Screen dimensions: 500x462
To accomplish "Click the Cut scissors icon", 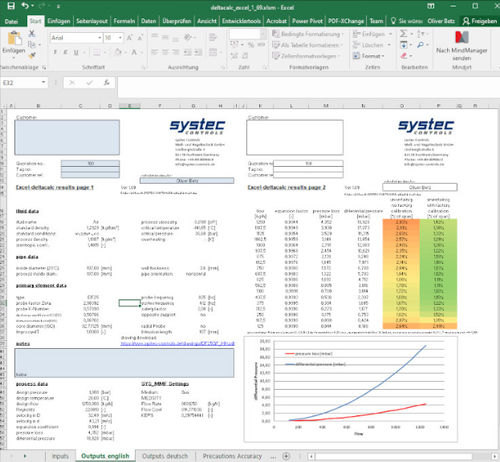I will [32, 33].
